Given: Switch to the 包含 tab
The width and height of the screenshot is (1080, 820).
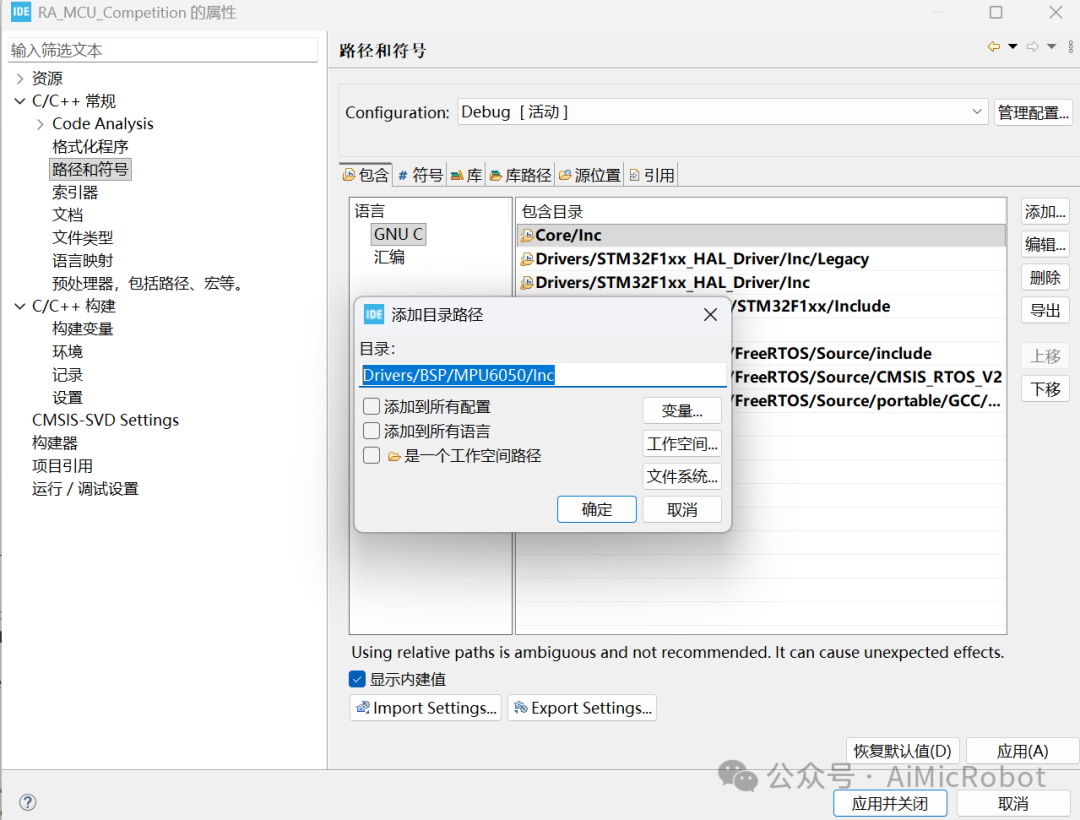Looking at the screenshot, I should pyautogui.click(x=366, y=175).
